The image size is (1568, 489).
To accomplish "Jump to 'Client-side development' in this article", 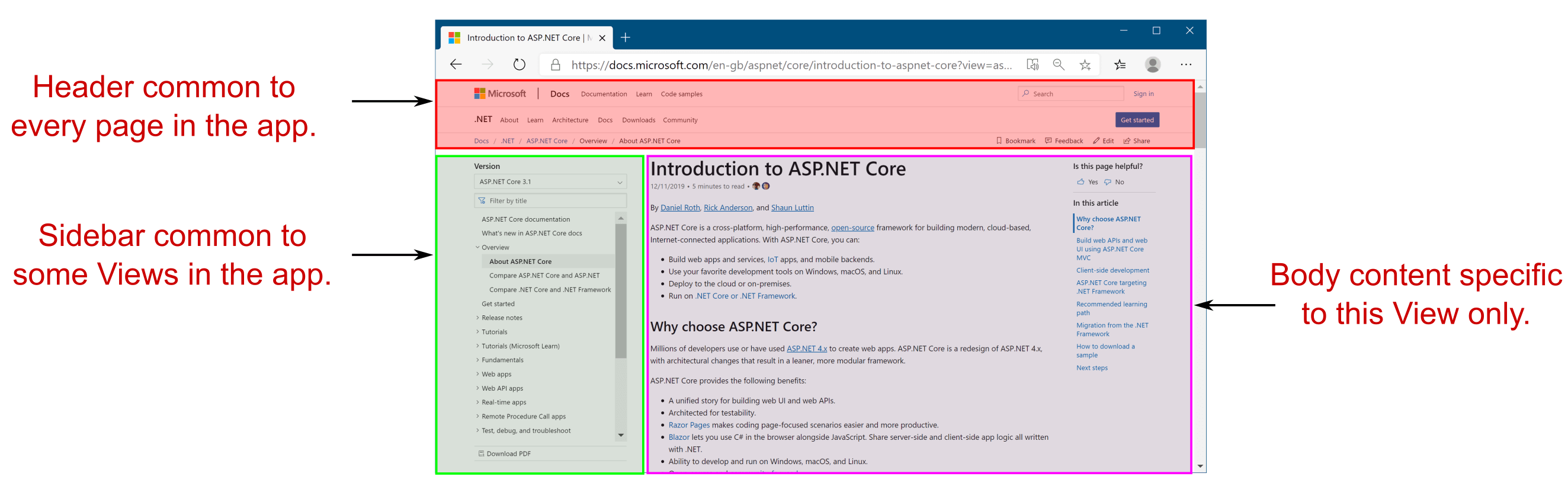I will click(1112, 270).
